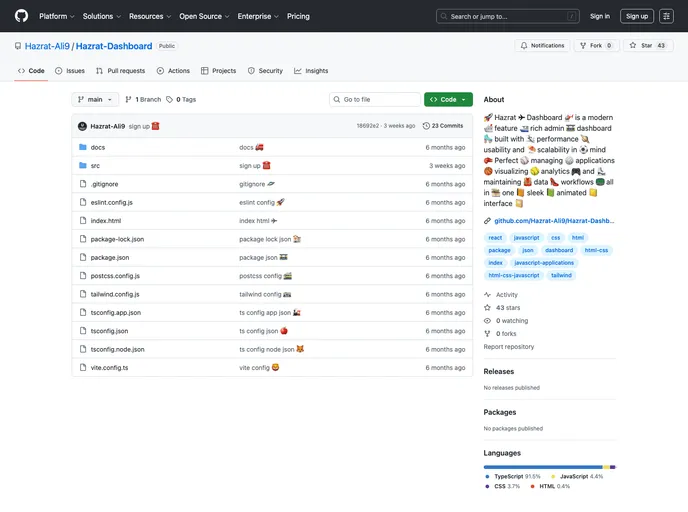The image size is (688, 512).
Task: Open the Projects tab
Action: click(219, 71)
